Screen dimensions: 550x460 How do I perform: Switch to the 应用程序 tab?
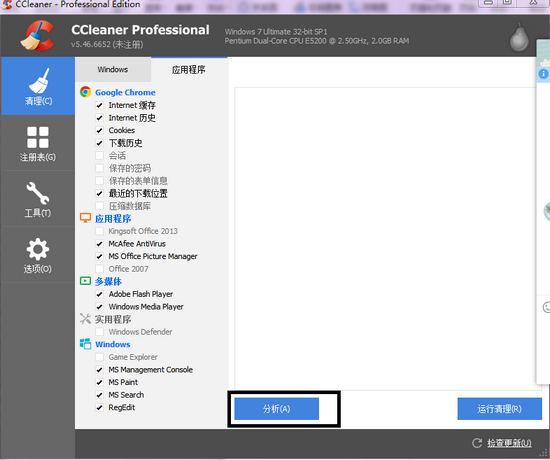[189, 69]
